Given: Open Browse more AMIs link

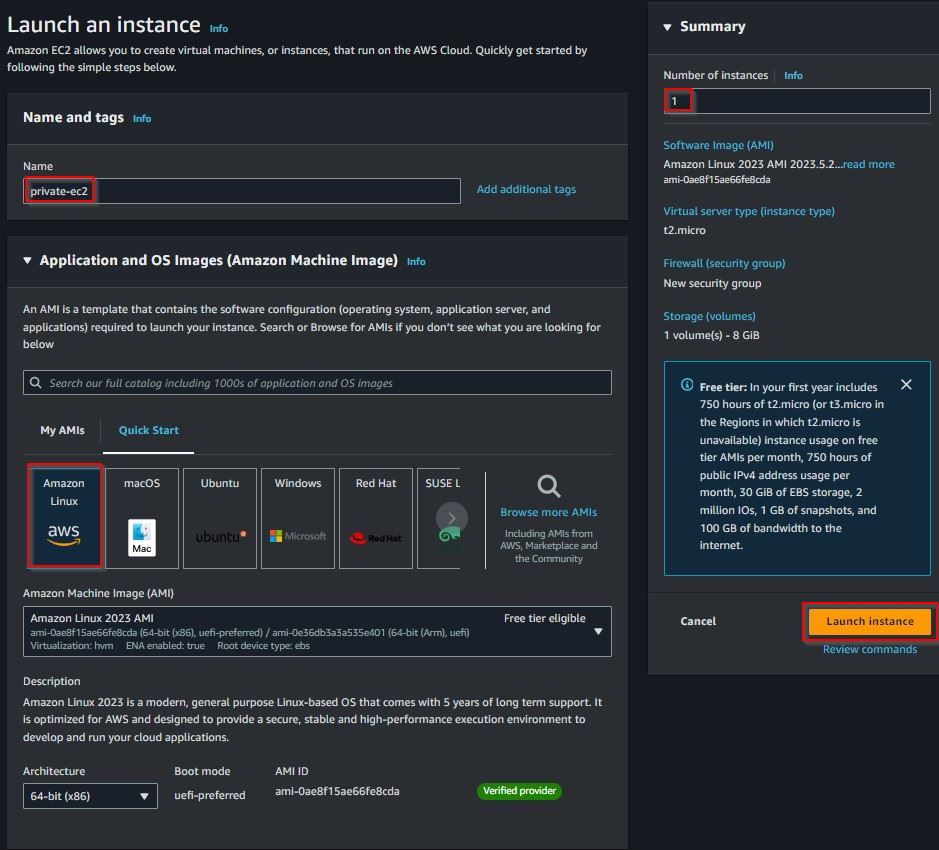Looking at the screenshot, I should (549, 512).
